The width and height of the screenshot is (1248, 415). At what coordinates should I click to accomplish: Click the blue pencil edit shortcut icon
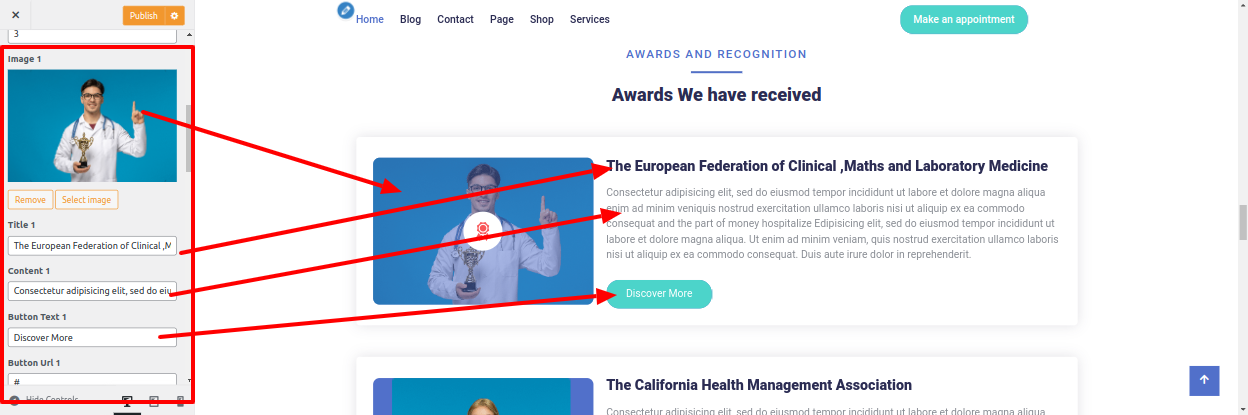point(346,10)
